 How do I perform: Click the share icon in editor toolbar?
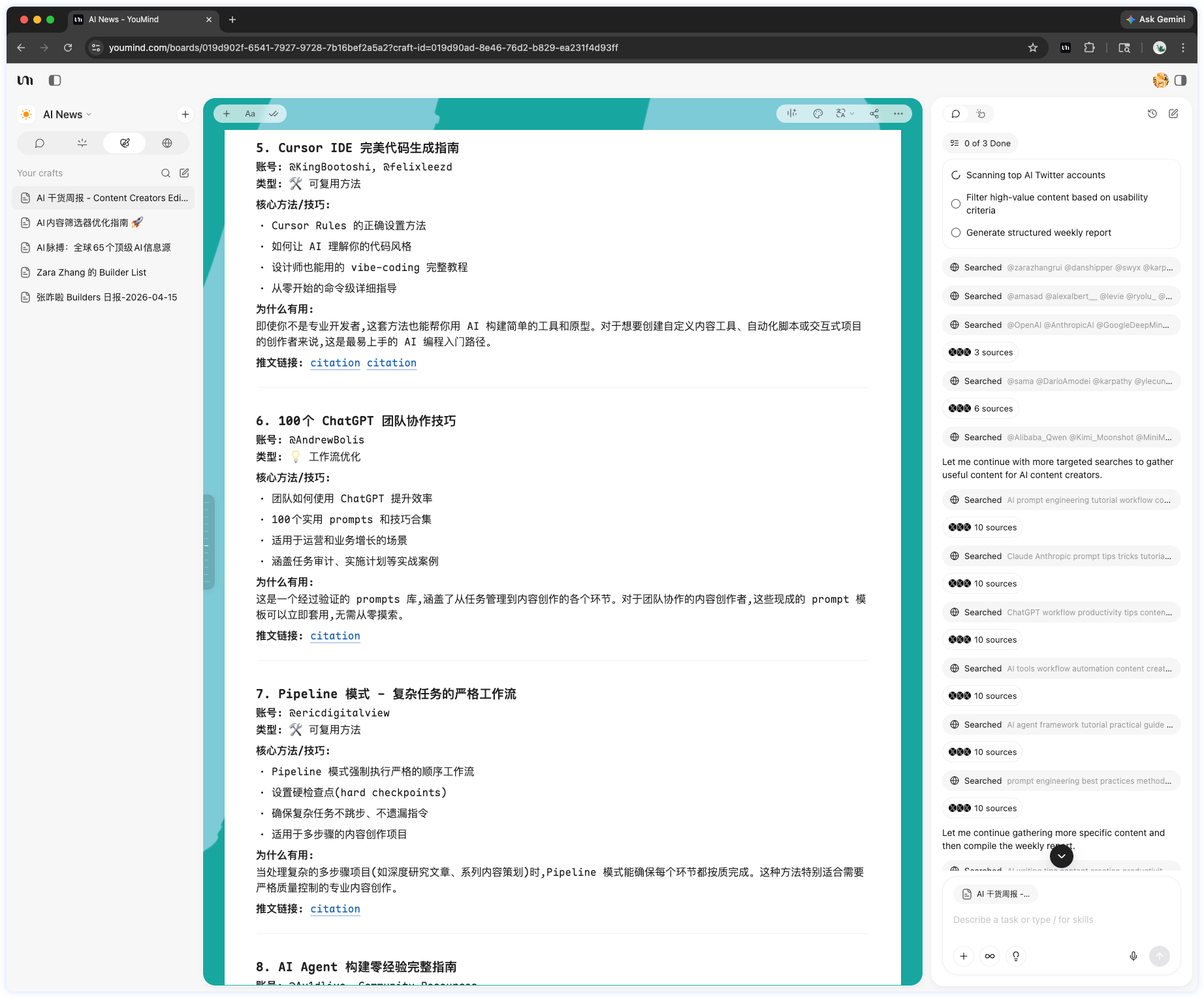(x=874, y=114)
